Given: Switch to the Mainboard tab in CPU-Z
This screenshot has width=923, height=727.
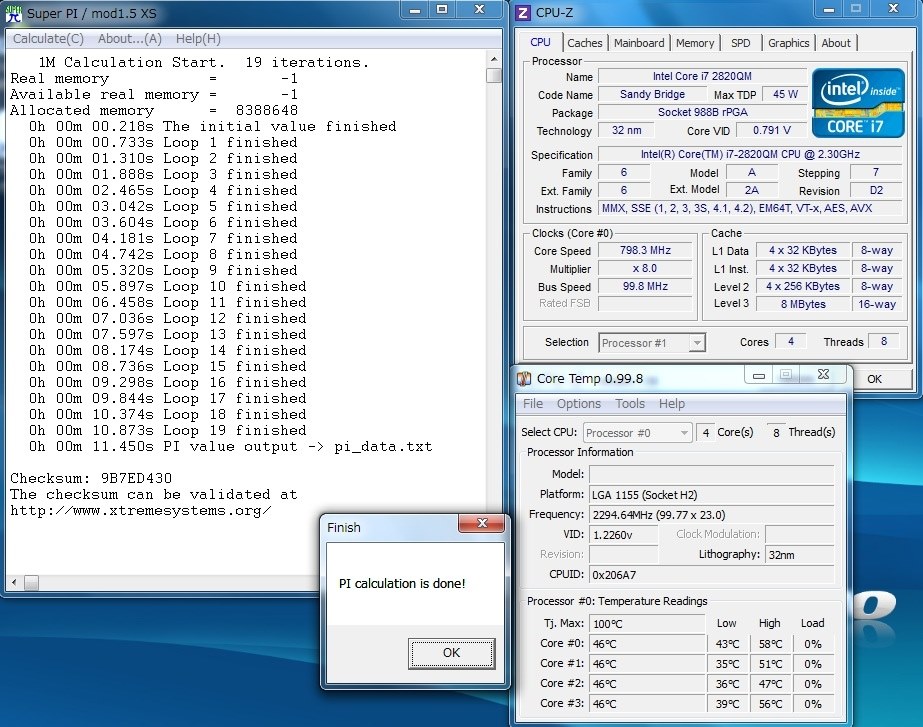Looking at the screenshot, I should pyautogui.click(x=639, y=43).
